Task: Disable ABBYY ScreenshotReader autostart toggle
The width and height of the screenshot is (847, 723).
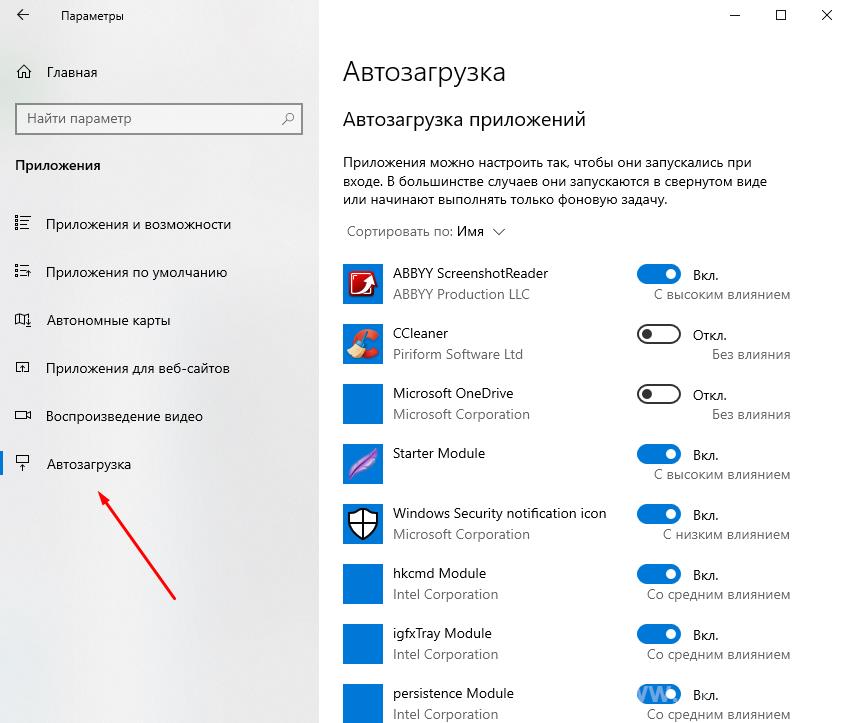Action: coord(658,275)
